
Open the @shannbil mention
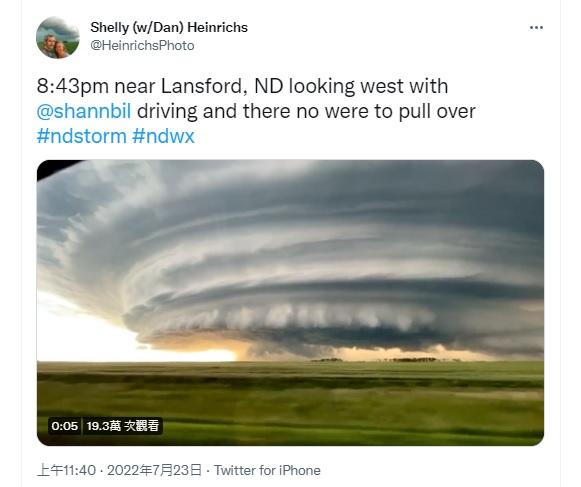click(84, 111)
